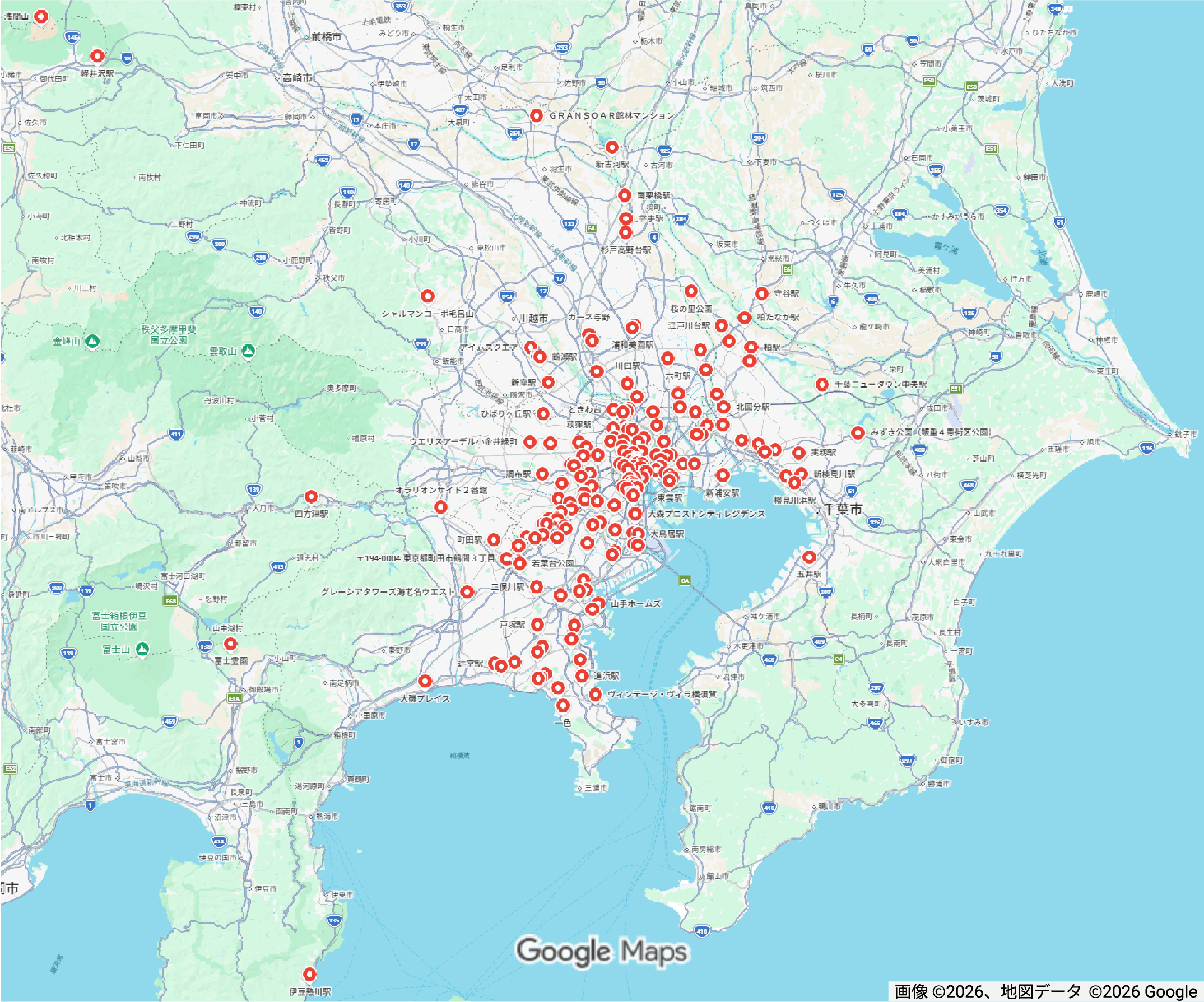
Task: Open the 実籾駅 map marker
Action: pos(799,453)
